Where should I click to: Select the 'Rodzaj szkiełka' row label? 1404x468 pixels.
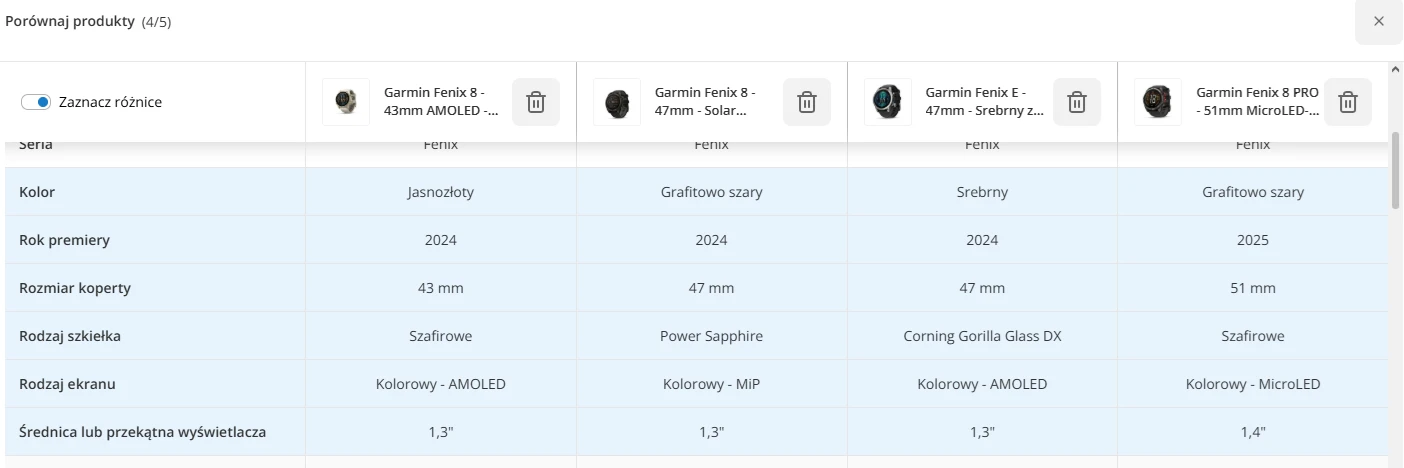click(x=70, y=336)
